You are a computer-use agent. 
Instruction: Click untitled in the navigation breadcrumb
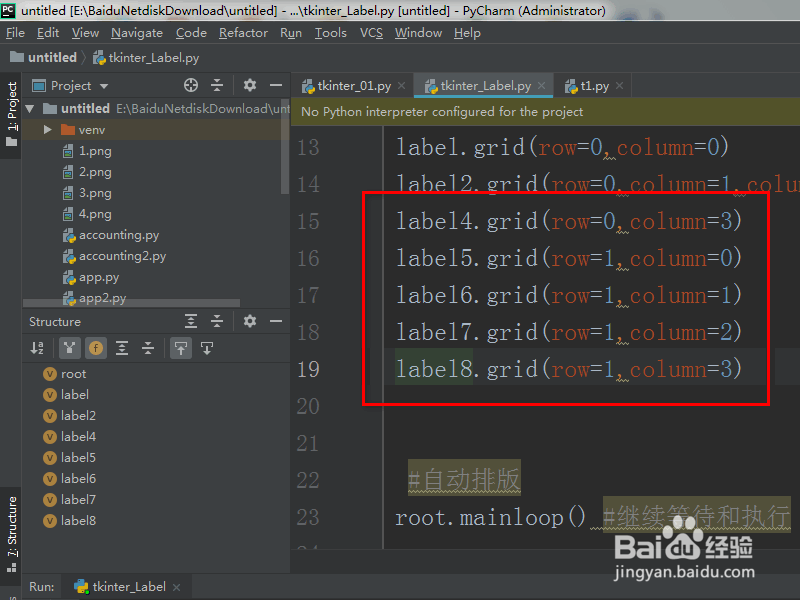tap(43, 57)
